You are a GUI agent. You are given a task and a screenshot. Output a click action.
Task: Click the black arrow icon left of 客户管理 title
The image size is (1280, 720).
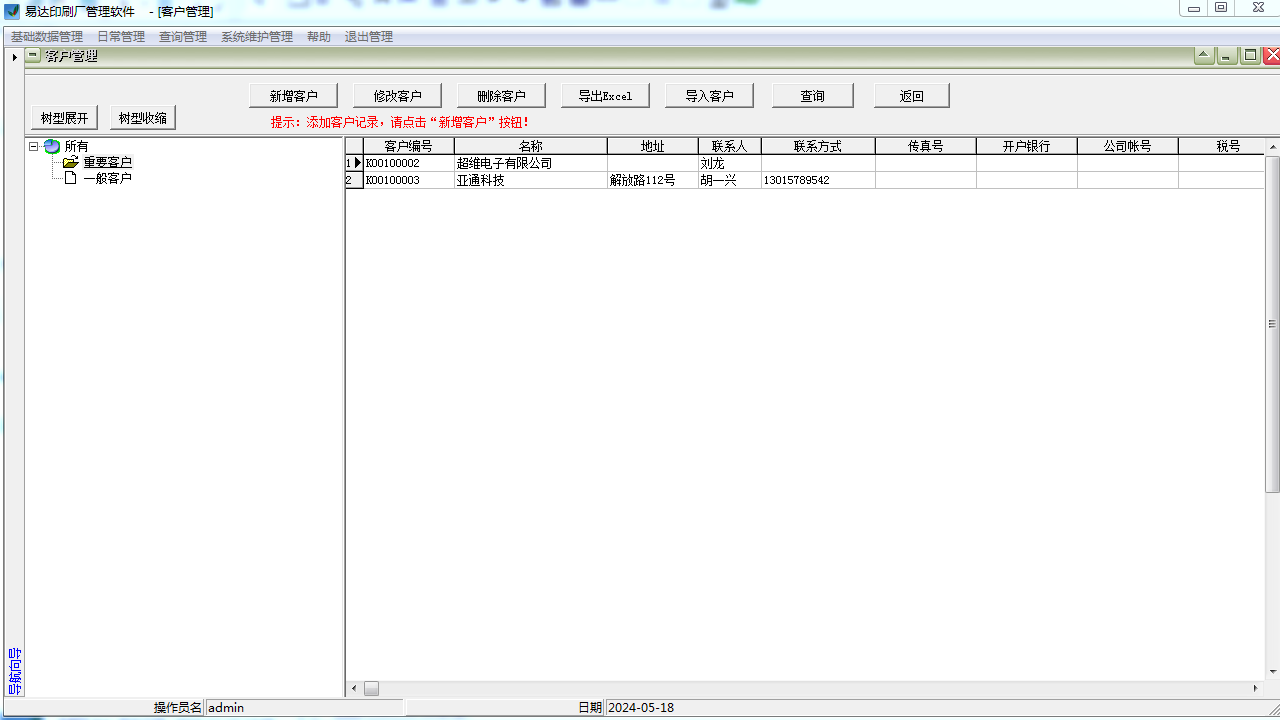coord(14,57)
